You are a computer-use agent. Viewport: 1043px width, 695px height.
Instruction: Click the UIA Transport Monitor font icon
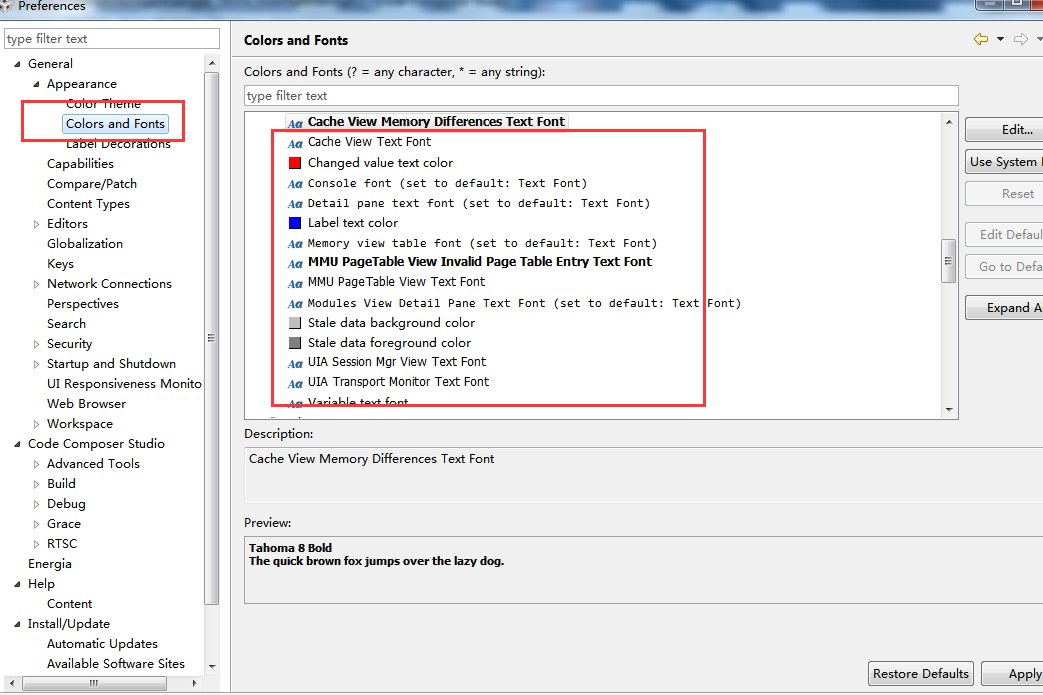[x=295, y=384]
